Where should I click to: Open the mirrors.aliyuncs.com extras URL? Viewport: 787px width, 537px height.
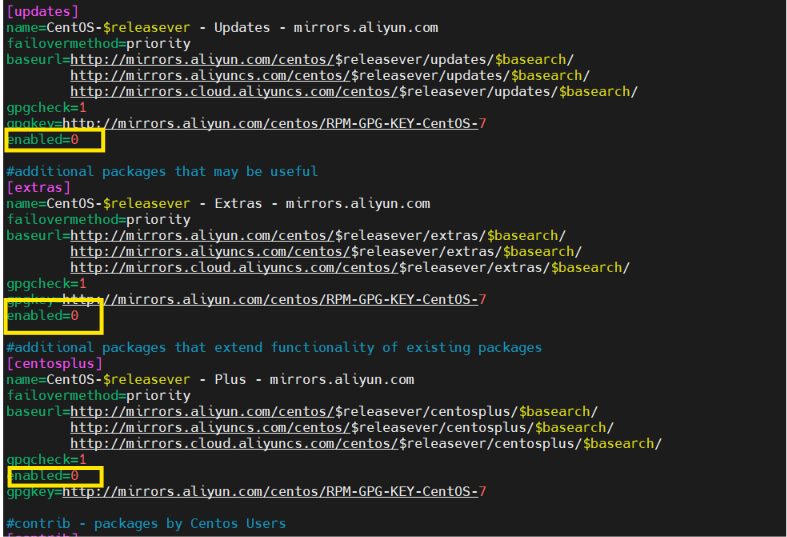(x=326, y=252)
